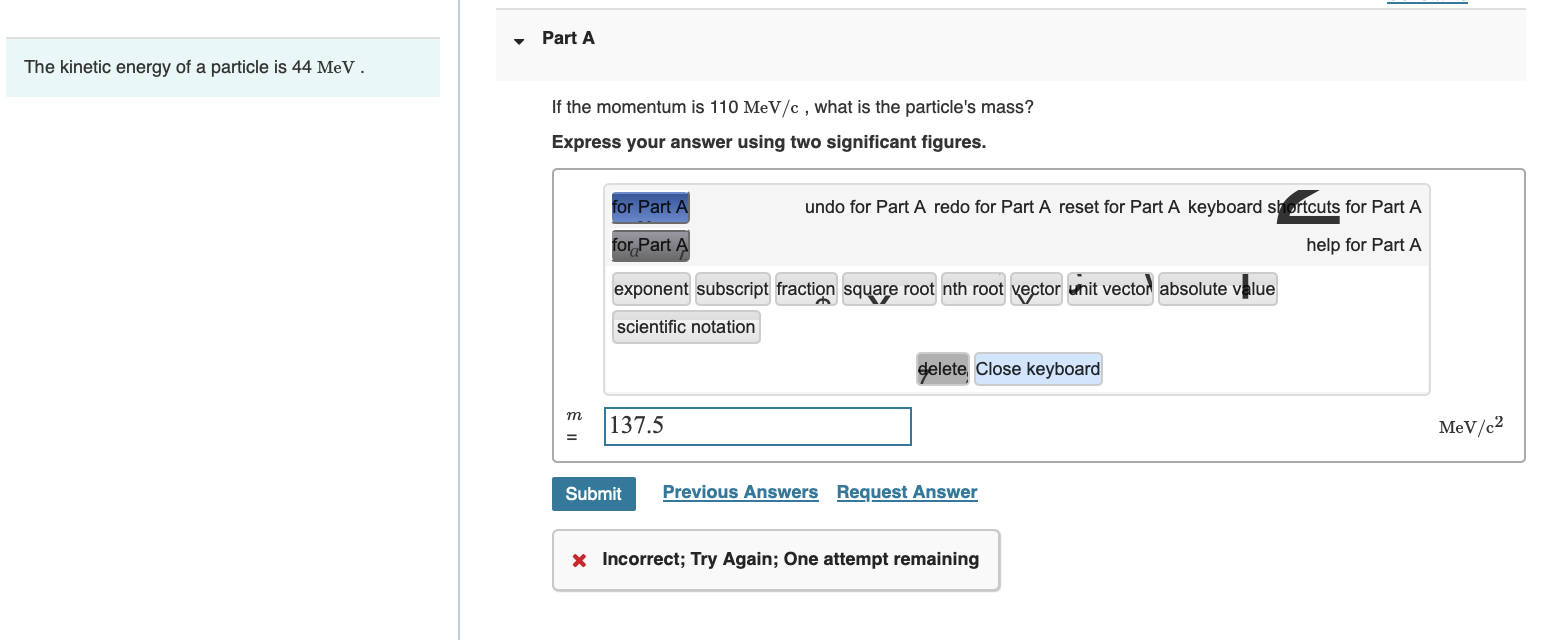Close keyboard panel for Part A

coord(1037,368)
